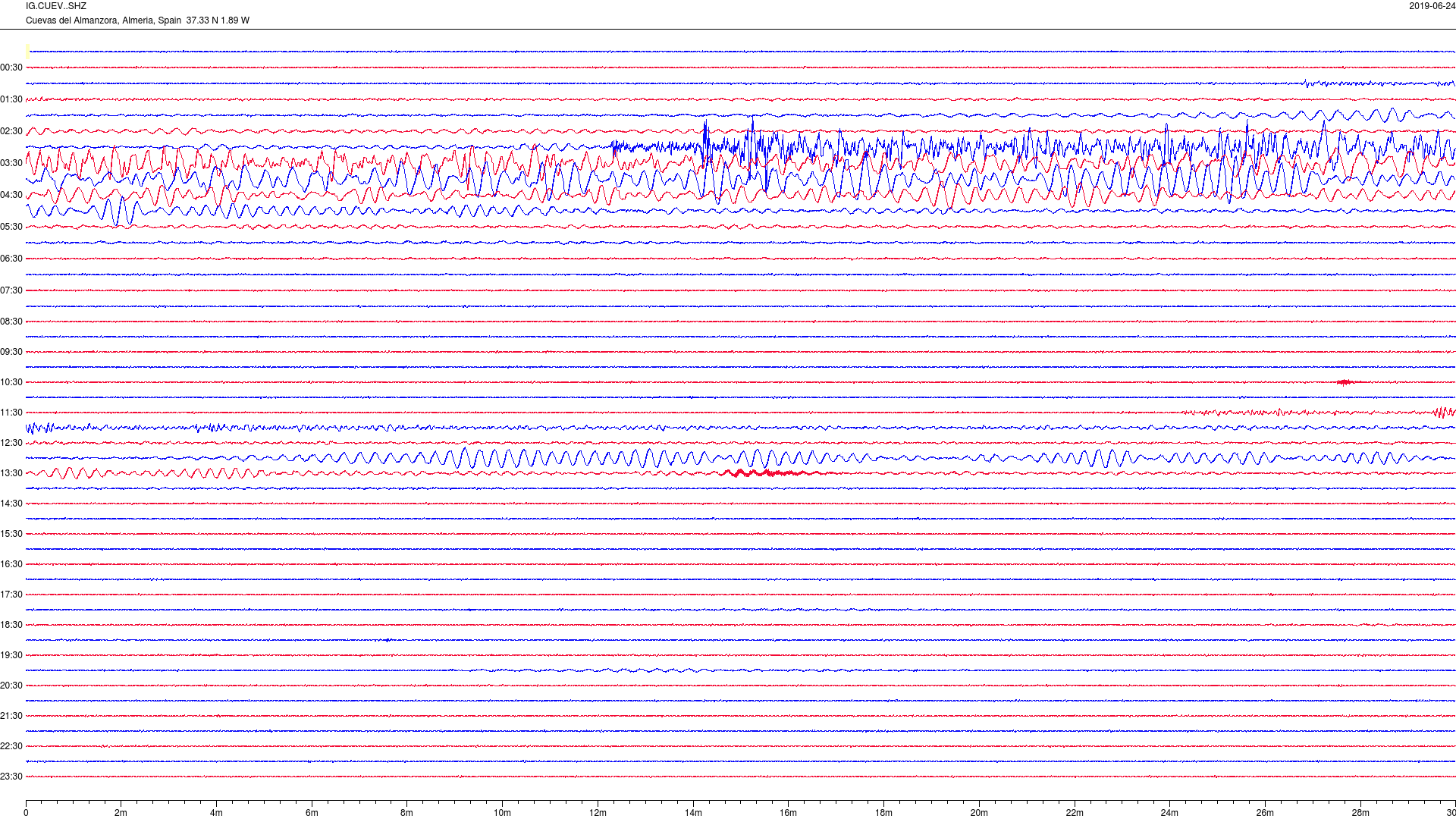Click the 23:30 time label
This screenshot has height=819, width=1456.
click(x=11, y=777)
